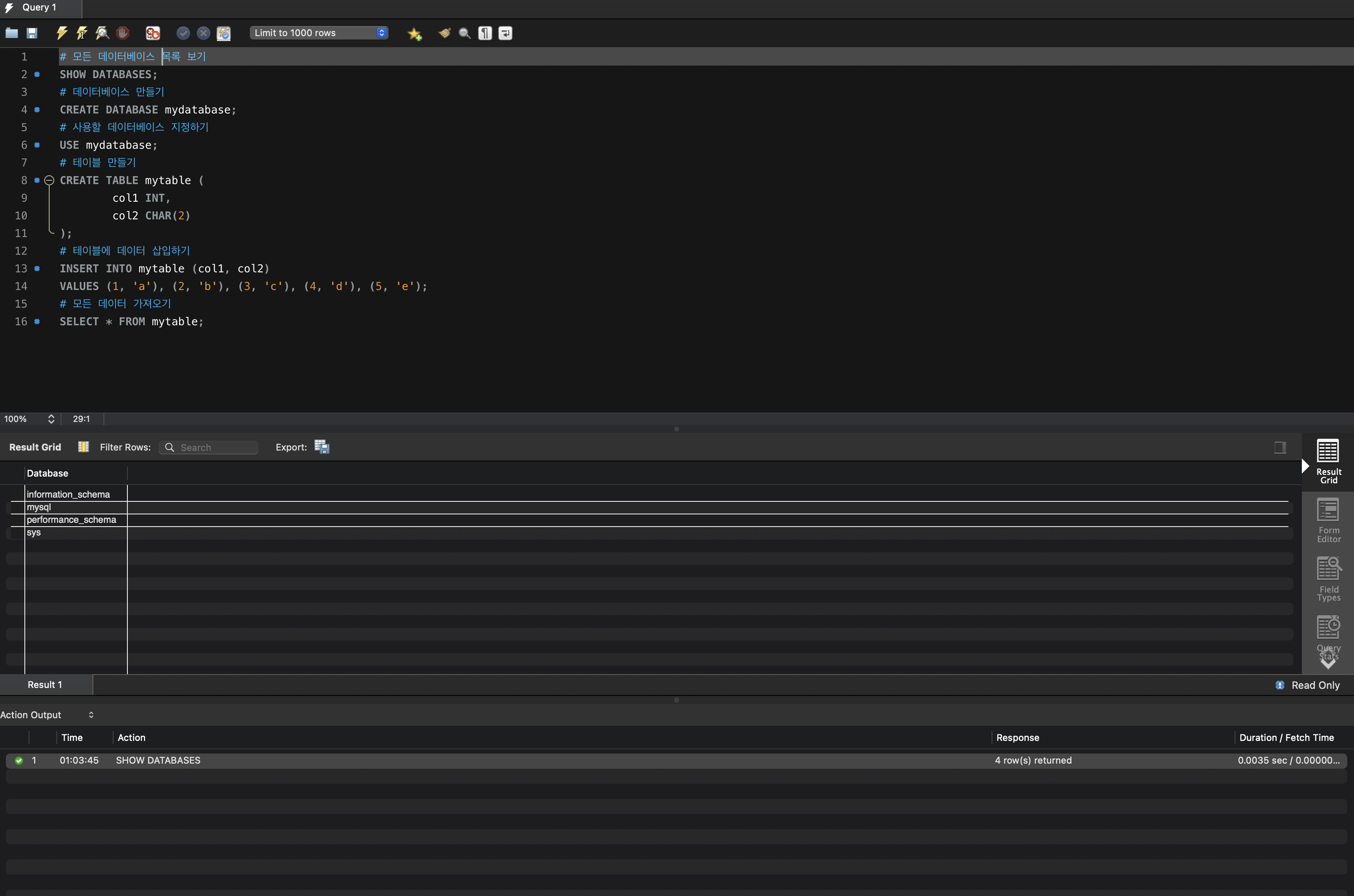Viewport: 1354px width, 896px height.
Task: Beautify query with broom icon
Action: pos(444,33)
